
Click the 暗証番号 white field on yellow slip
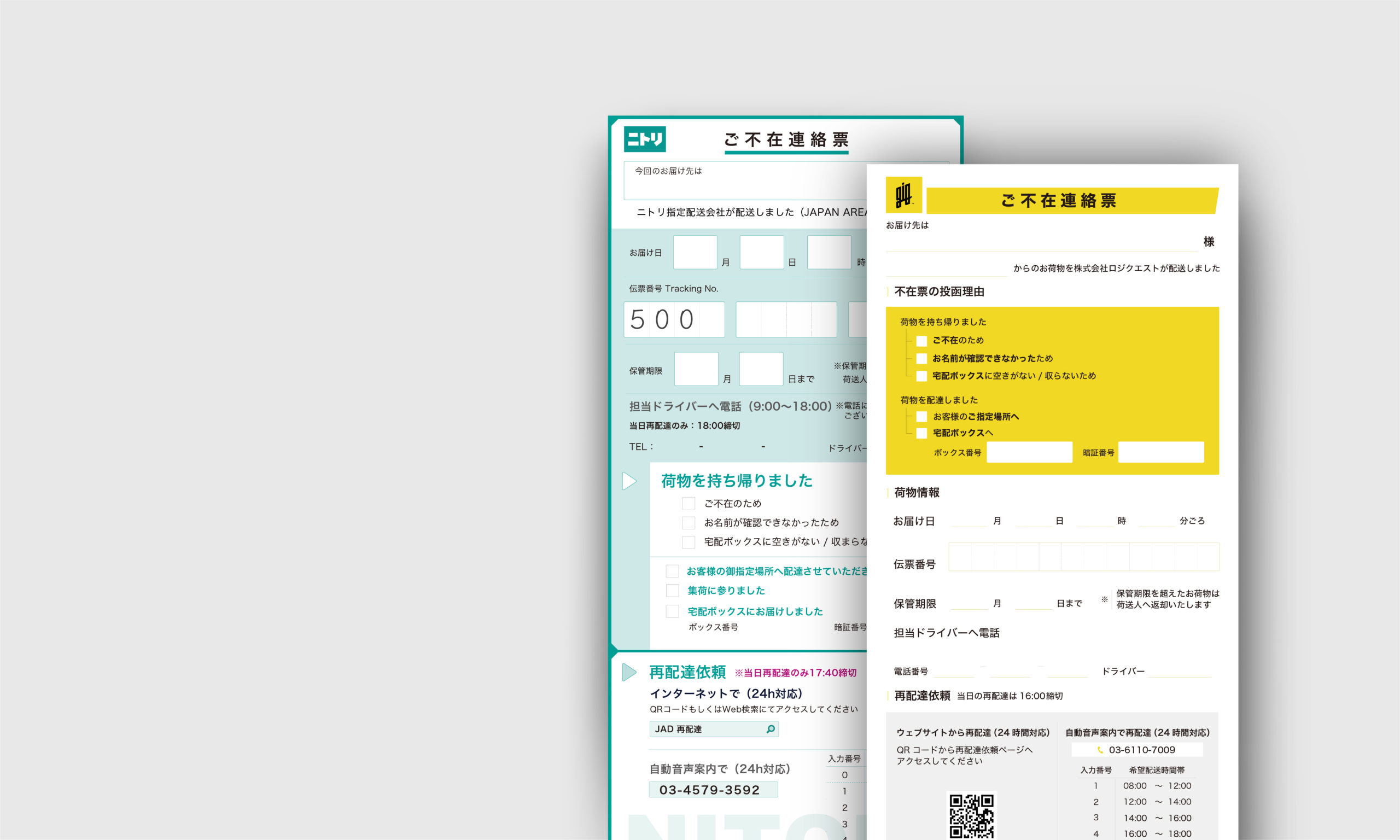pyautogui.click(x=1160, y=452)
